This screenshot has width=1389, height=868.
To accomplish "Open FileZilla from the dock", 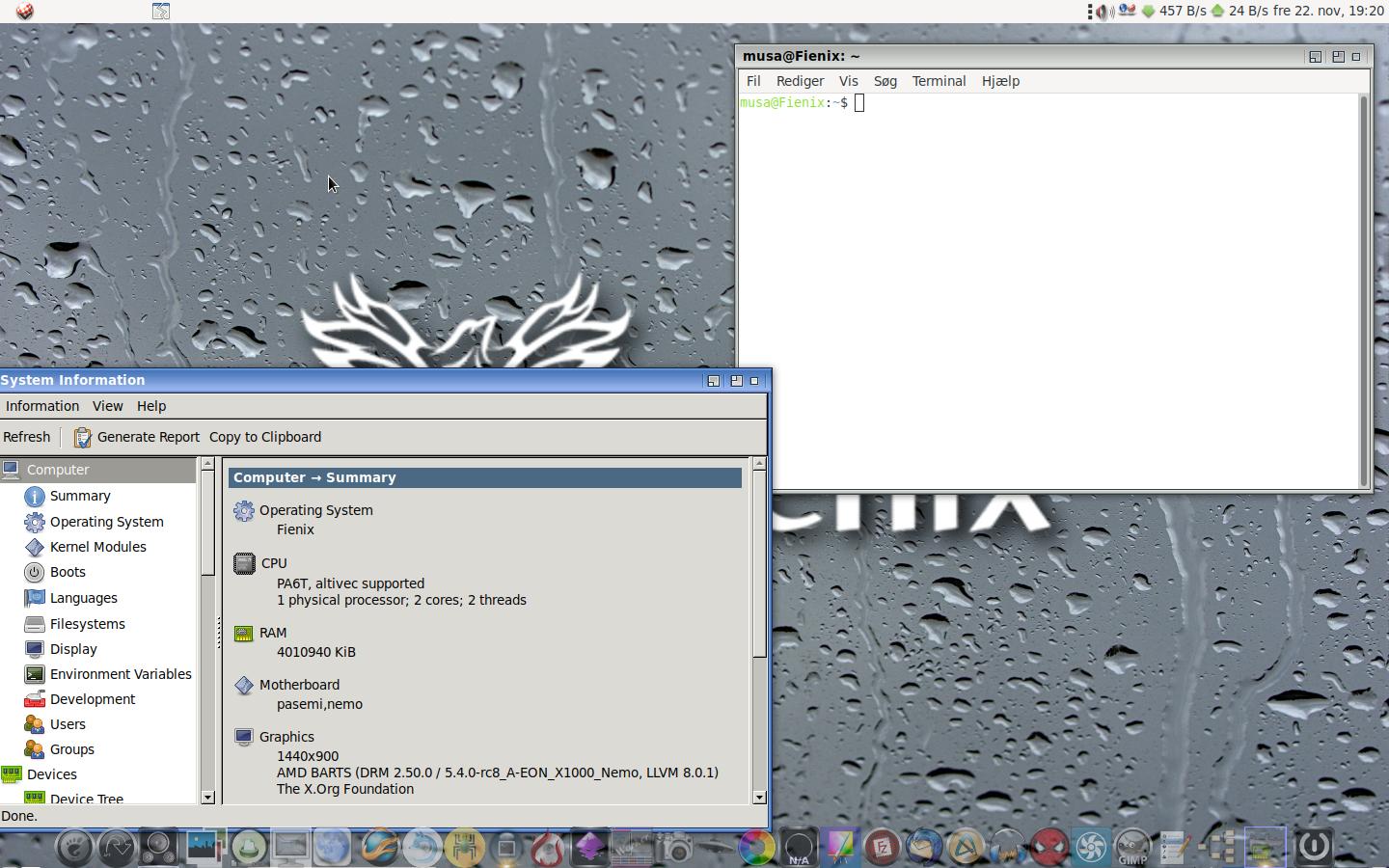I will [x=882, y=848].
